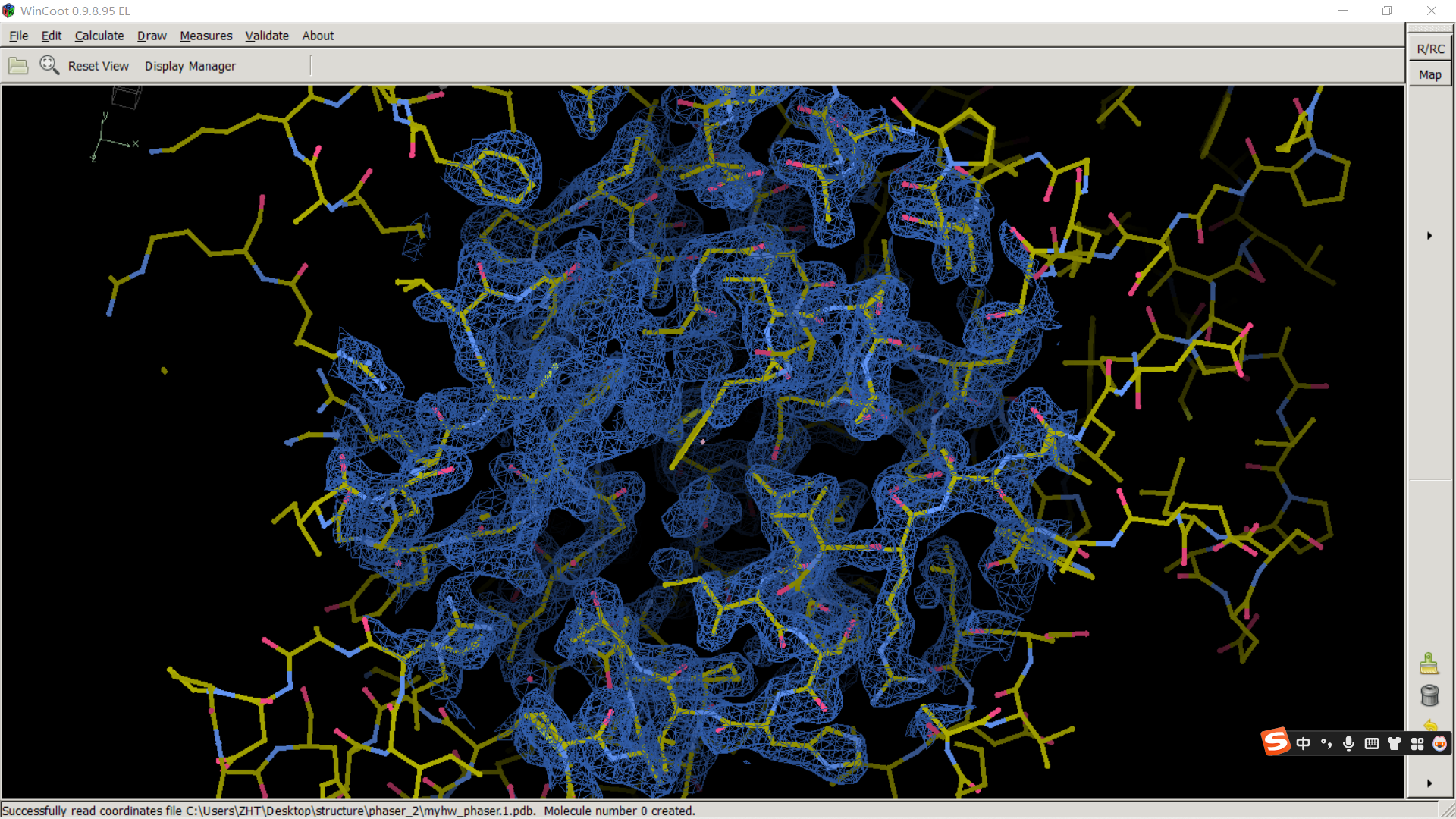The image size is (1456, 819).
Task: Click the Map button in sidebar
Action: tap(1429, 74)
